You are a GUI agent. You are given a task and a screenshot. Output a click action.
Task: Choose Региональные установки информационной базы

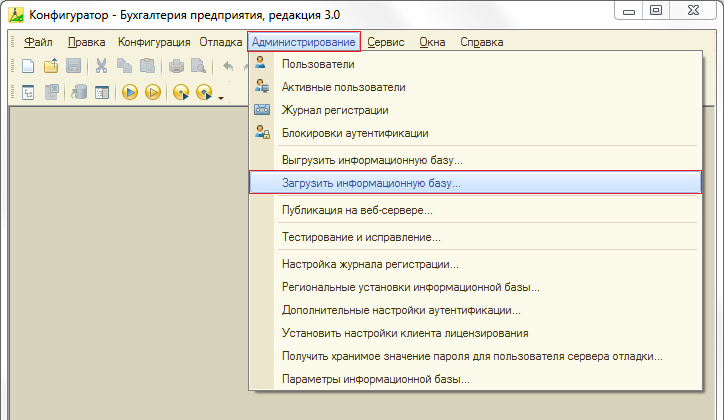476,287
